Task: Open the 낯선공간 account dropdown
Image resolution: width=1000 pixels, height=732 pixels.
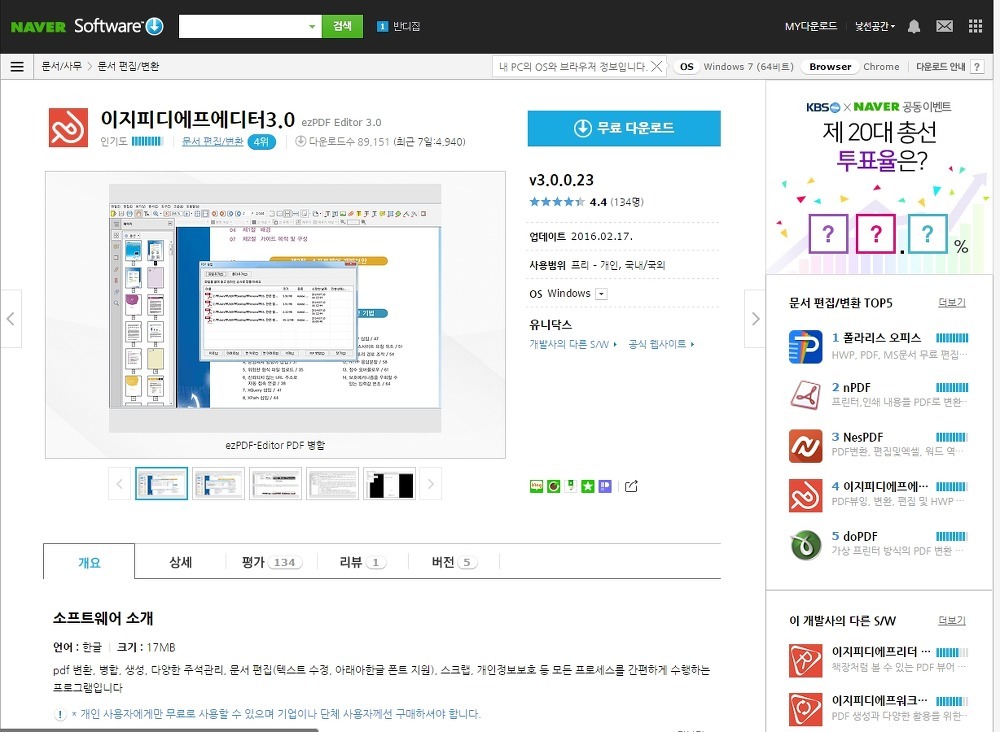Action: coord(875,26)
